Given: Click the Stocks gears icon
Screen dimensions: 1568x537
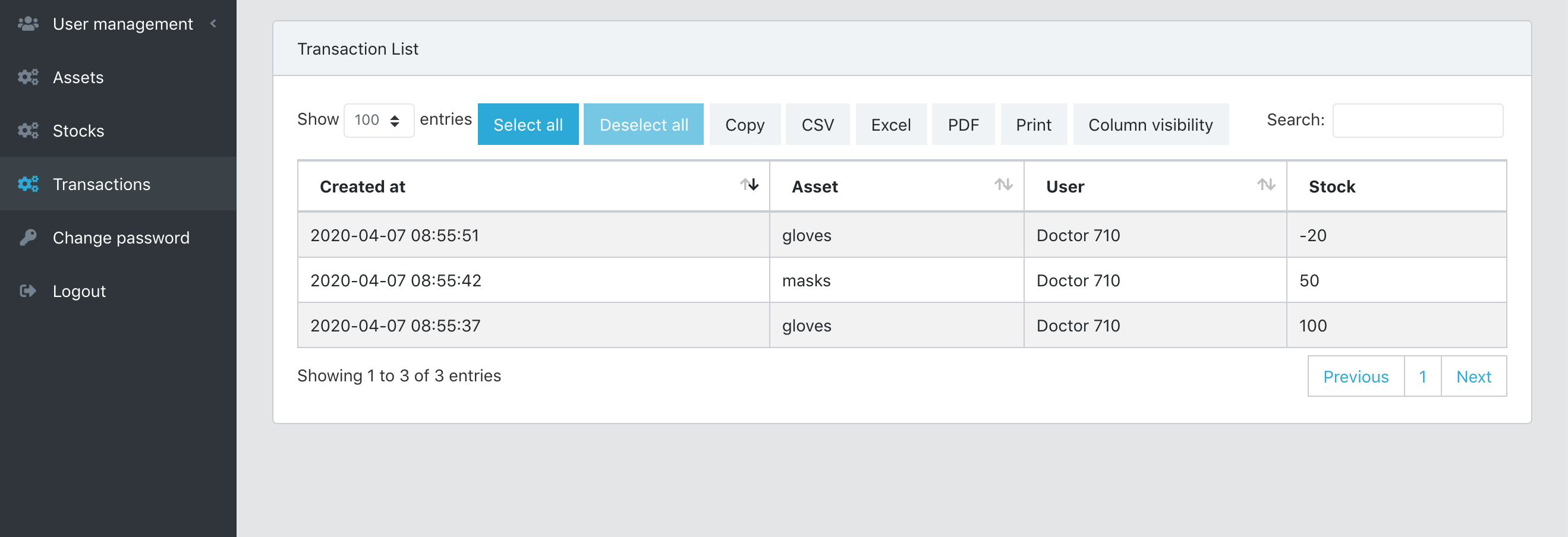Looking at the screenshot, I should (28, 131).
